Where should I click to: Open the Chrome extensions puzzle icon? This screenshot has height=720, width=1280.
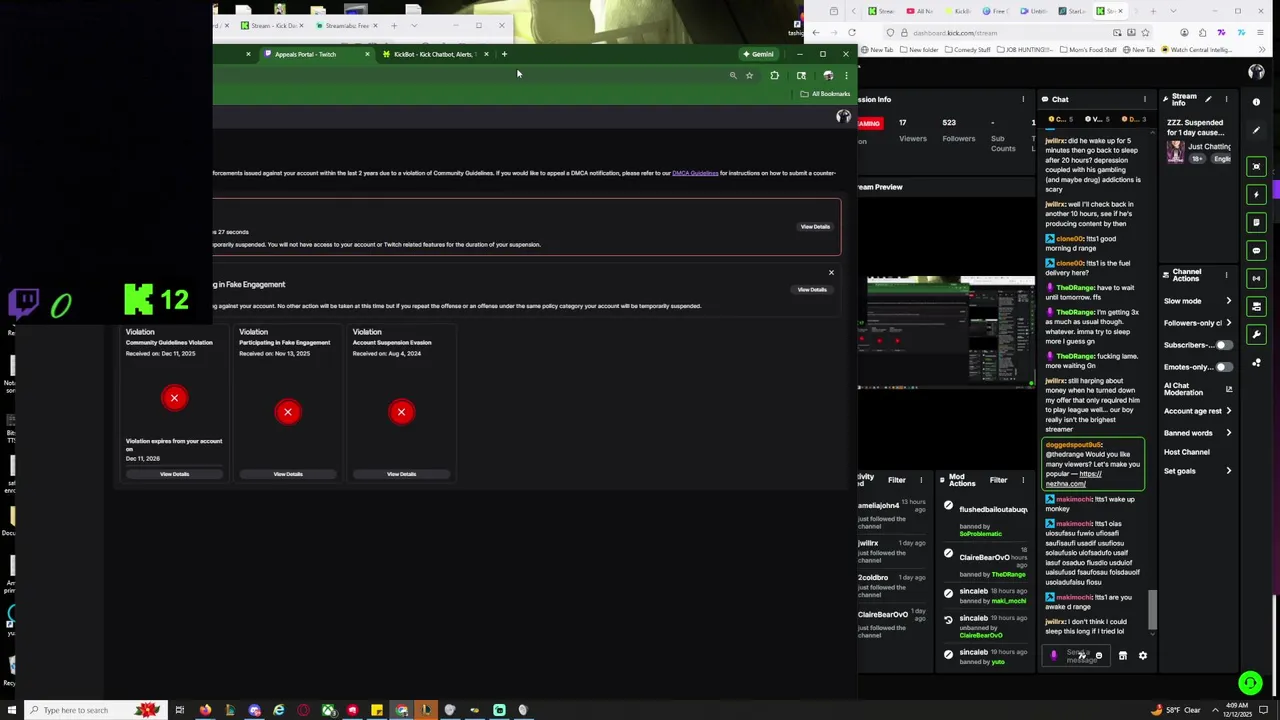[775, 75]
